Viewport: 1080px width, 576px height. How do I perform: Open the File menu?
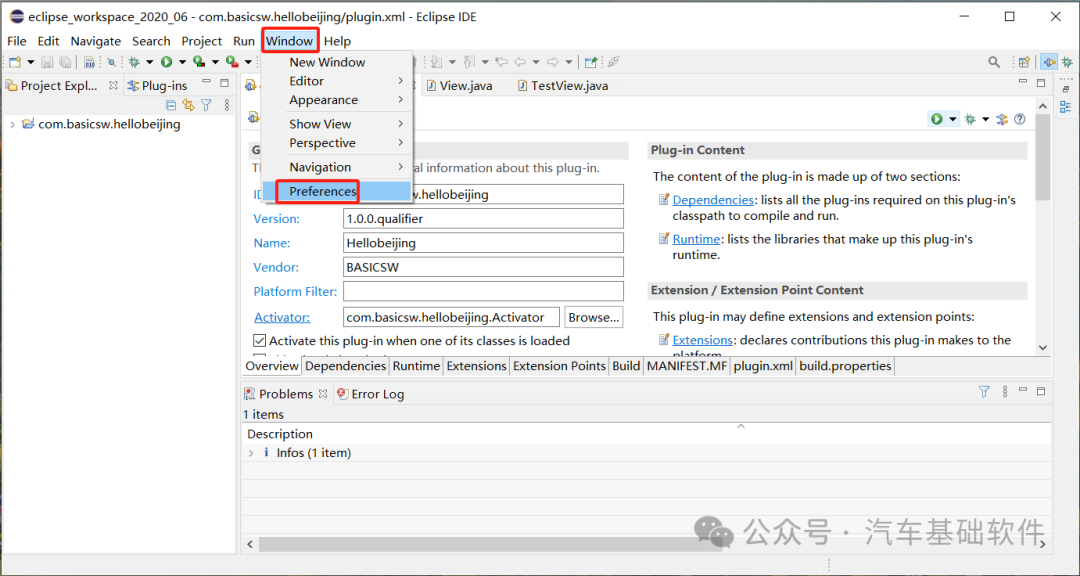(17, 41)
